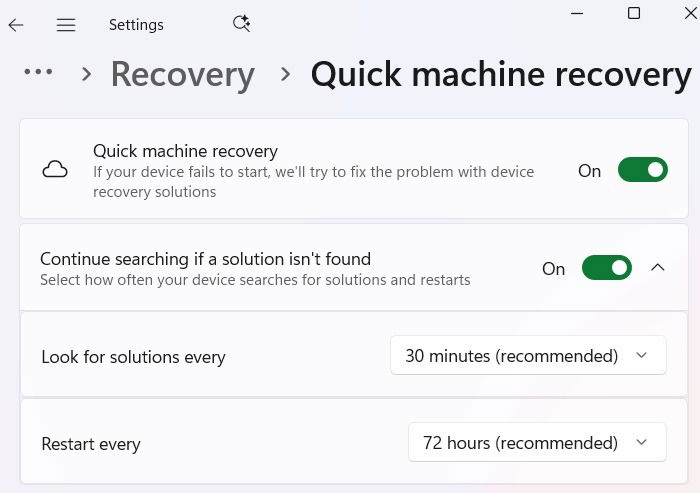Click the Settings title in the title bar
This screenshot has width=700, height=493.
coord(136,25)
